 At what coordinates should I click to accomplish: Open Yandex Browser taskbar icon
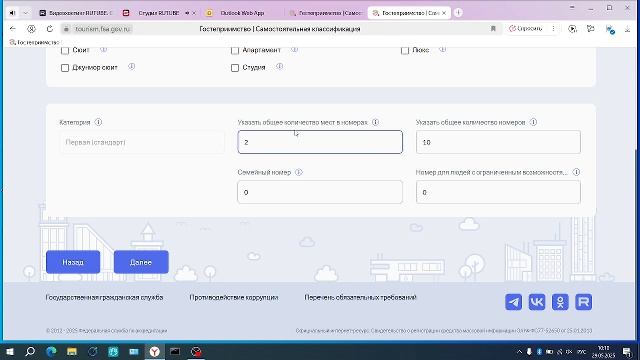(155, 351)
